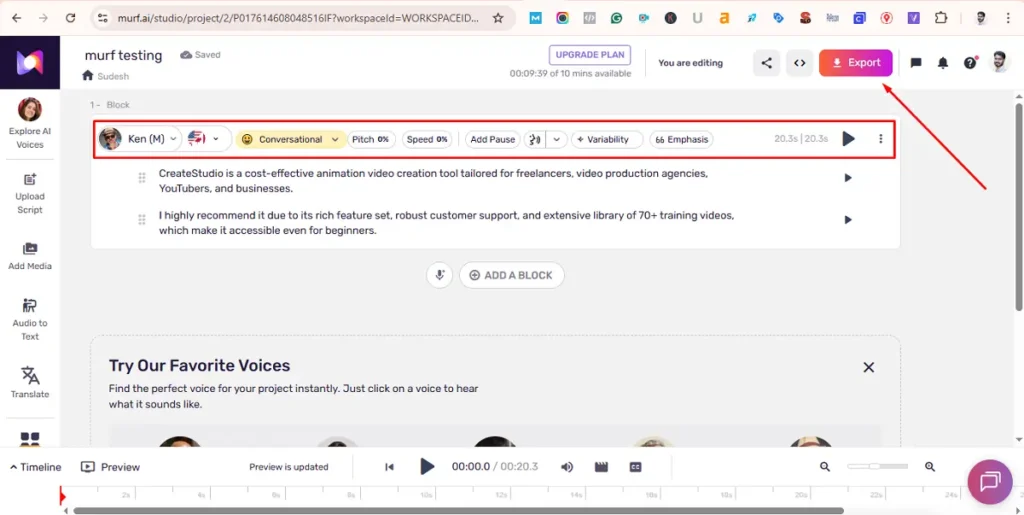Image resolution: width=1024 pixels, height=515 pixels.
Task: Click the page vertical scrollbar
Action: (x=1019, y=206)
